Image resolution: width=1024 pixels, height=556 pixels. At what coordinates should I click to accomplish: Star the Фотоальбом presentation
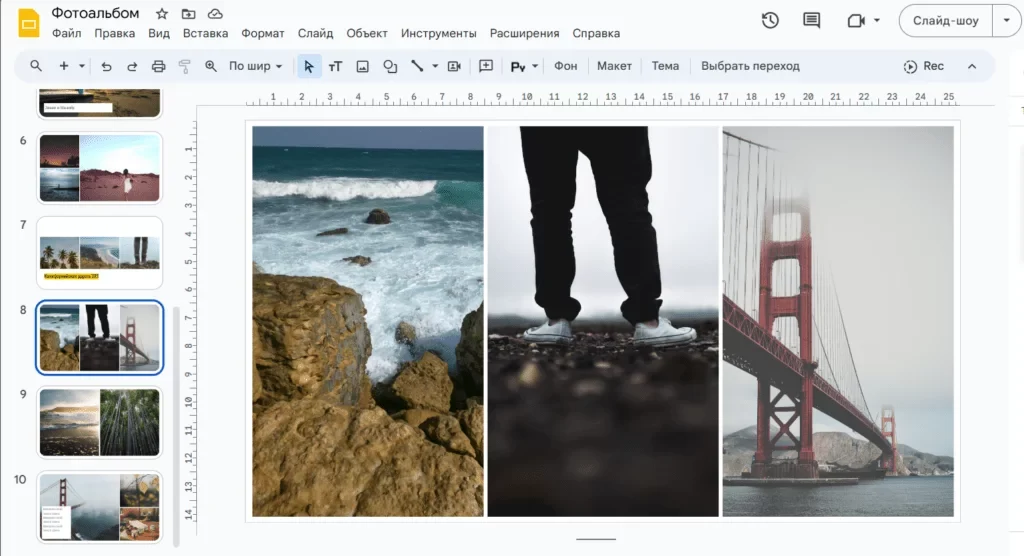162,14
